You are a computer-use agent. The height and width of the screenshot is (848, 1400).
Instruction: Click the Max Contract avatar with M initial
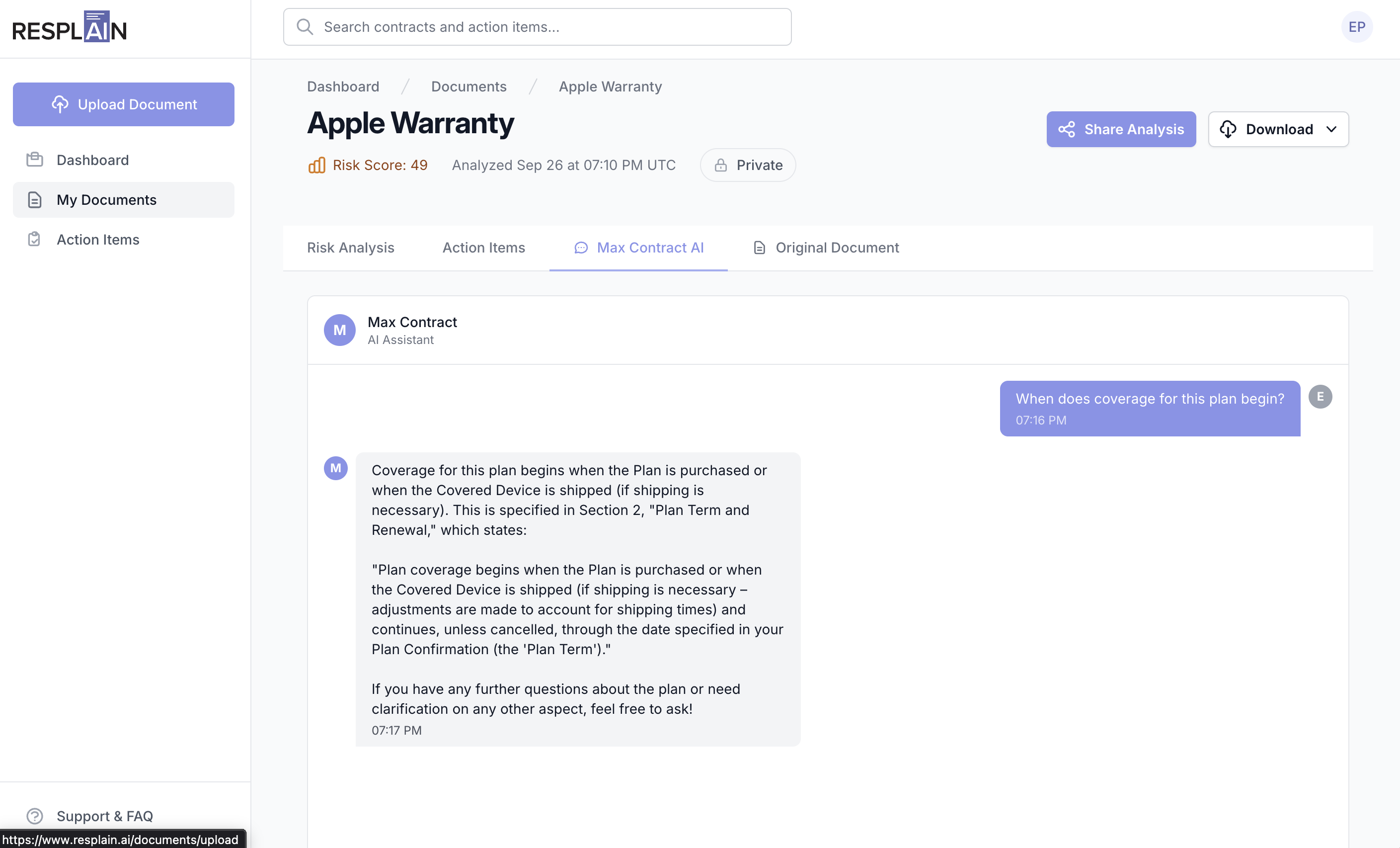[339, 330]
